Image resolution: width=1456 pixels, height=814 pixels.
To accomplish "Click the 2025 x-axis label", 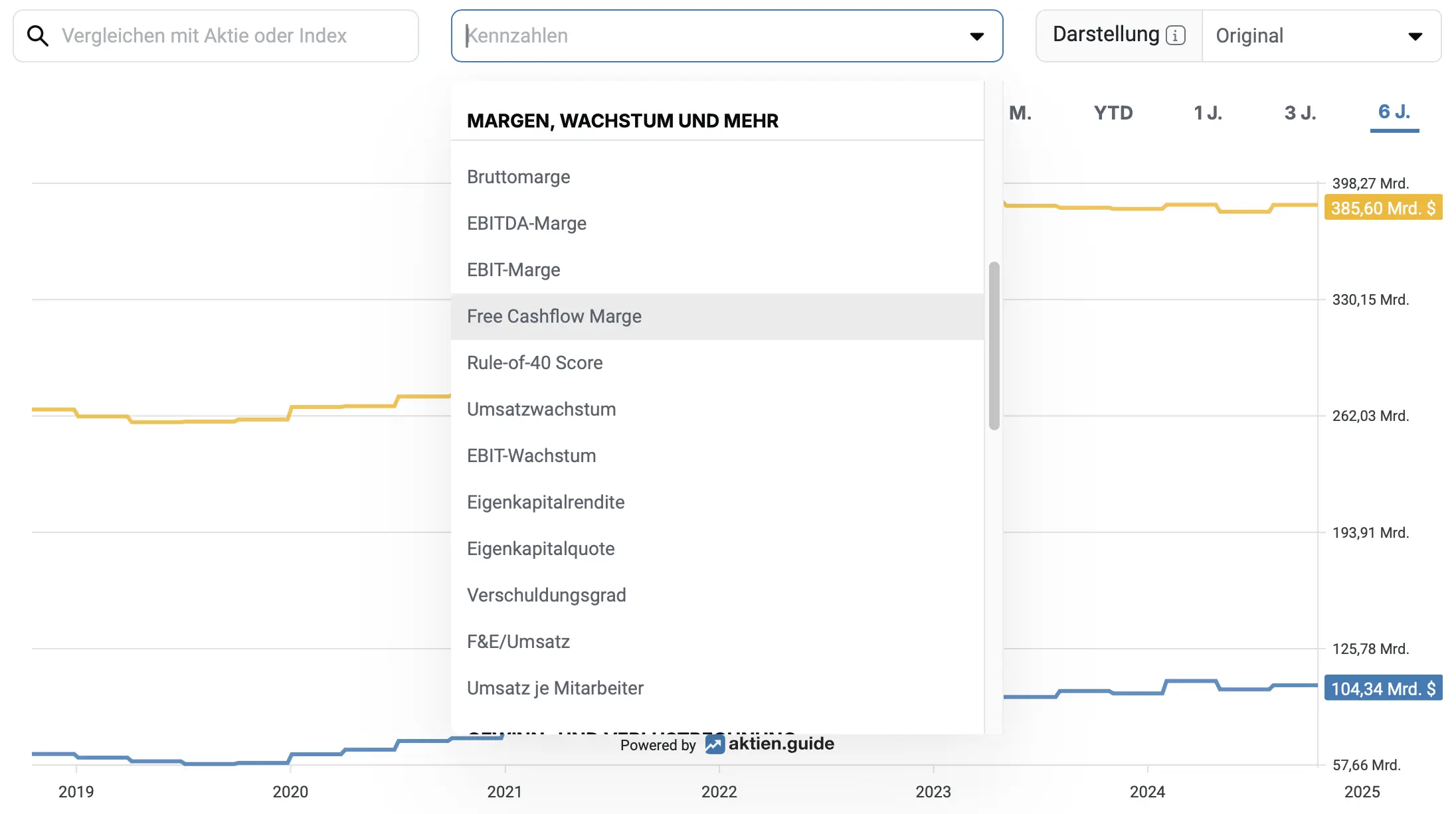I will [1362, 792].
